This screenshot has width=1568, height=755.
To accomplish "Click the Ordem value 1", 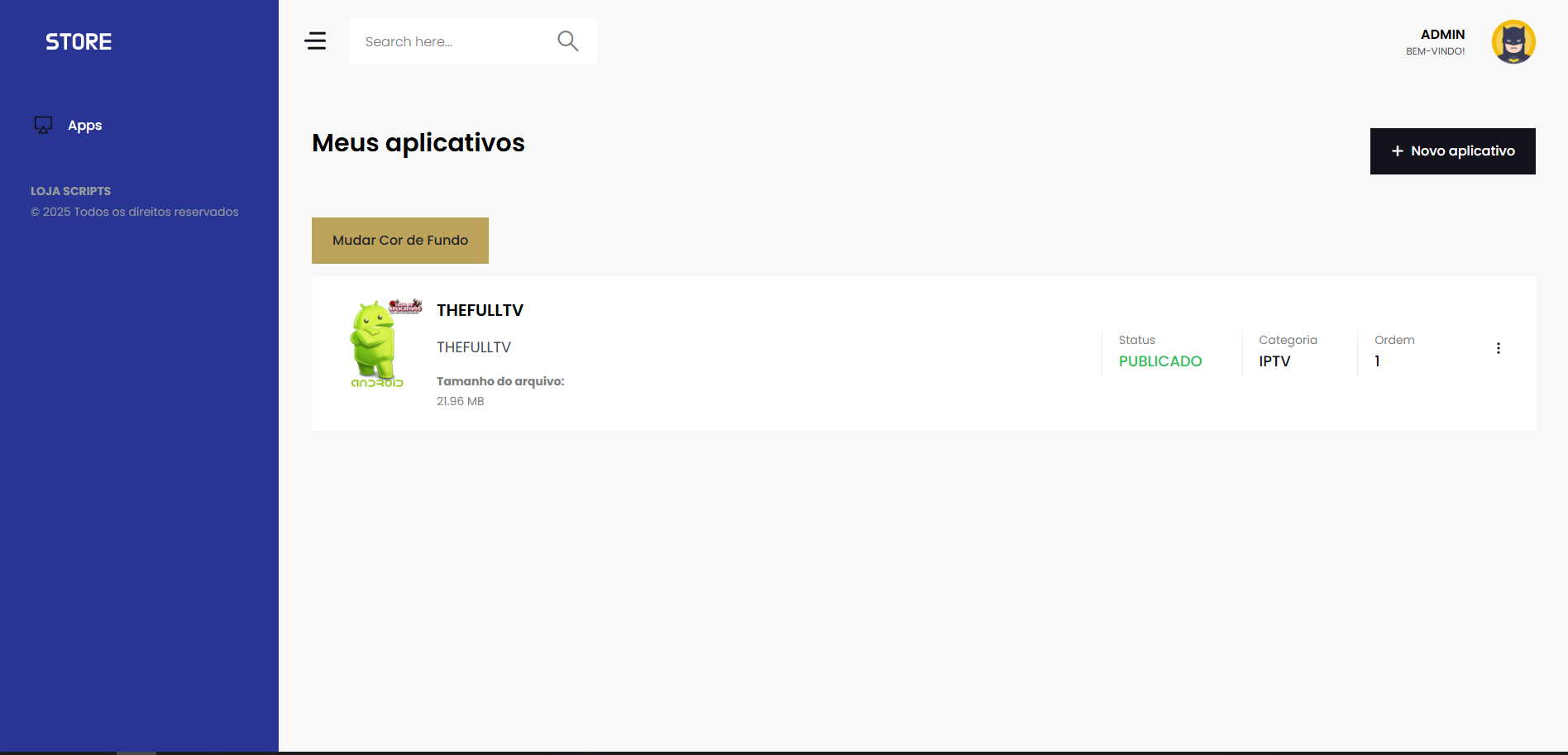I will [1377, 361].
